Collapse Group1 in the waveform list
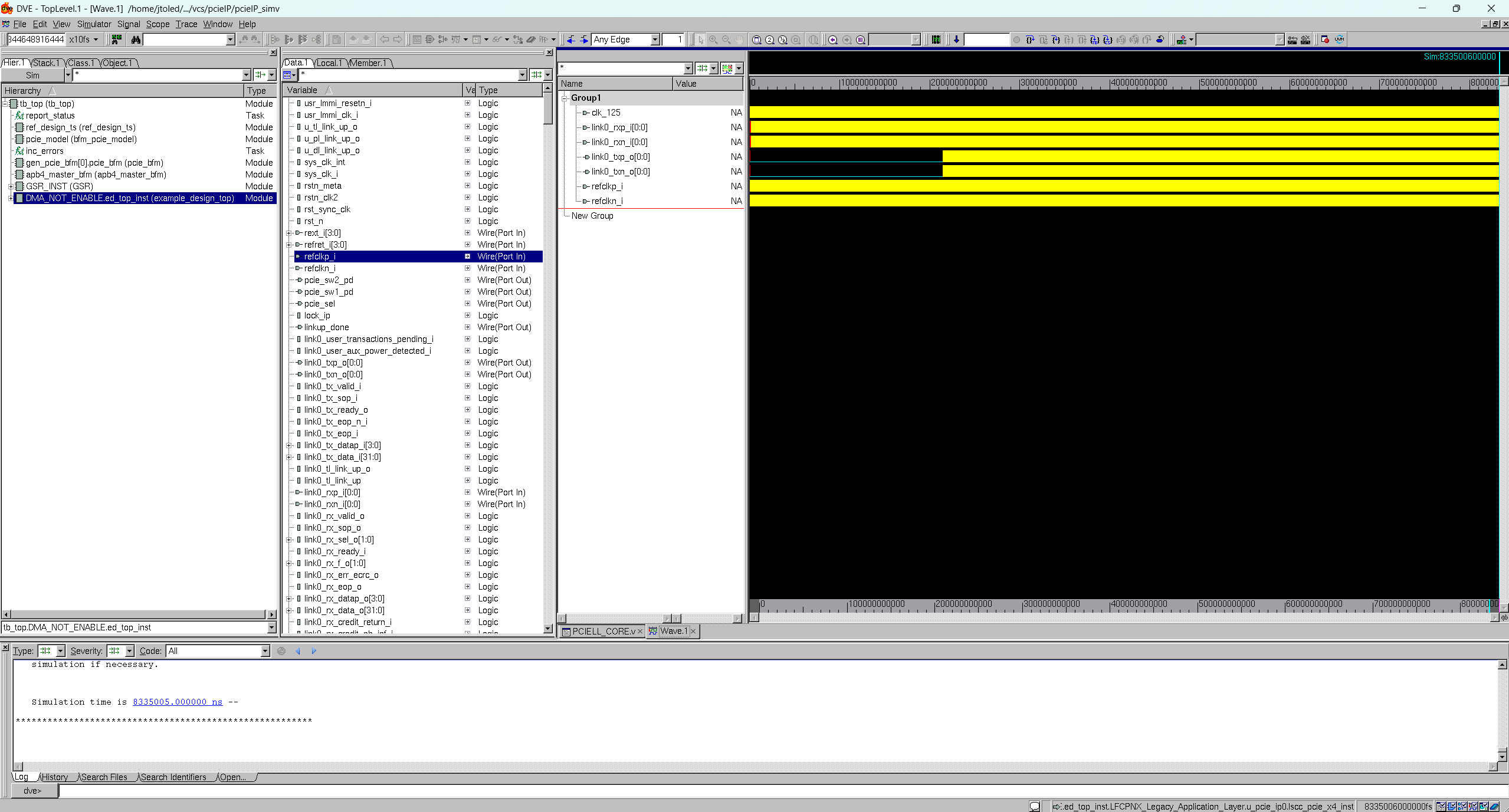Image resolution: width=1509 pixels, height=812 pixels. pos(565,98)
